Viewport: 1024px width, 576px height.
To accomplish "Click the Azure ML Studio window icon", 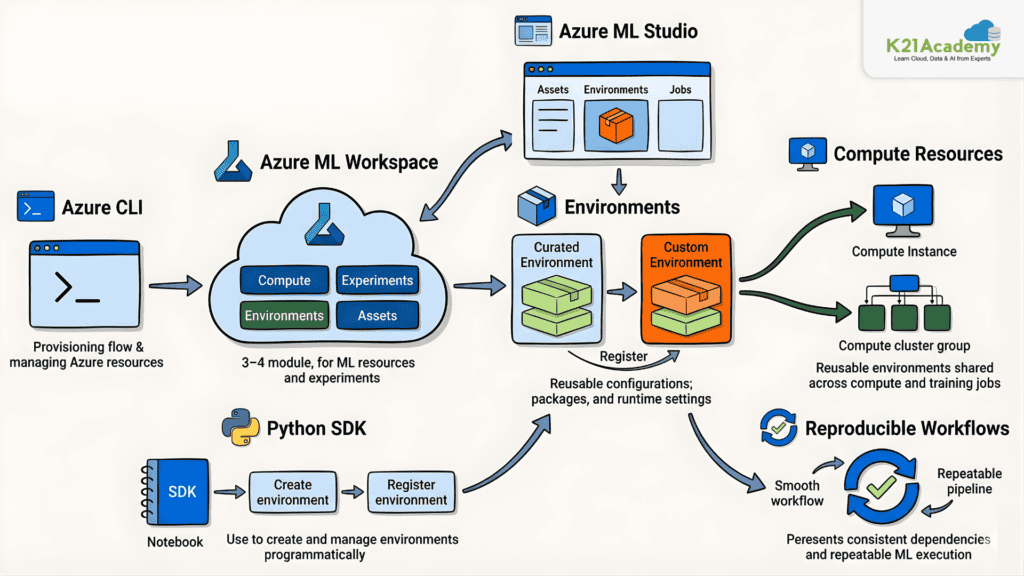I will [533, 31].
